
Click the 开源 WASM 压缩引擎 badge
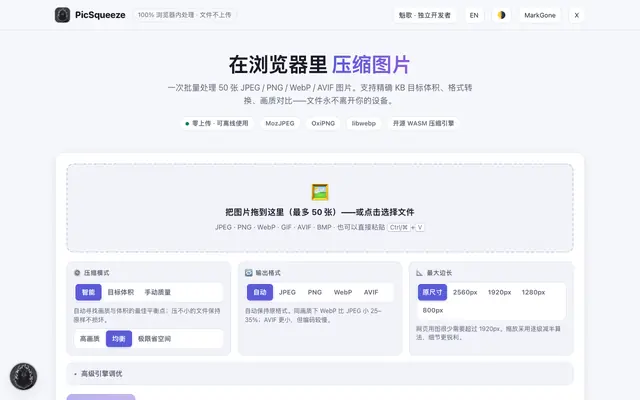[423, 123]
